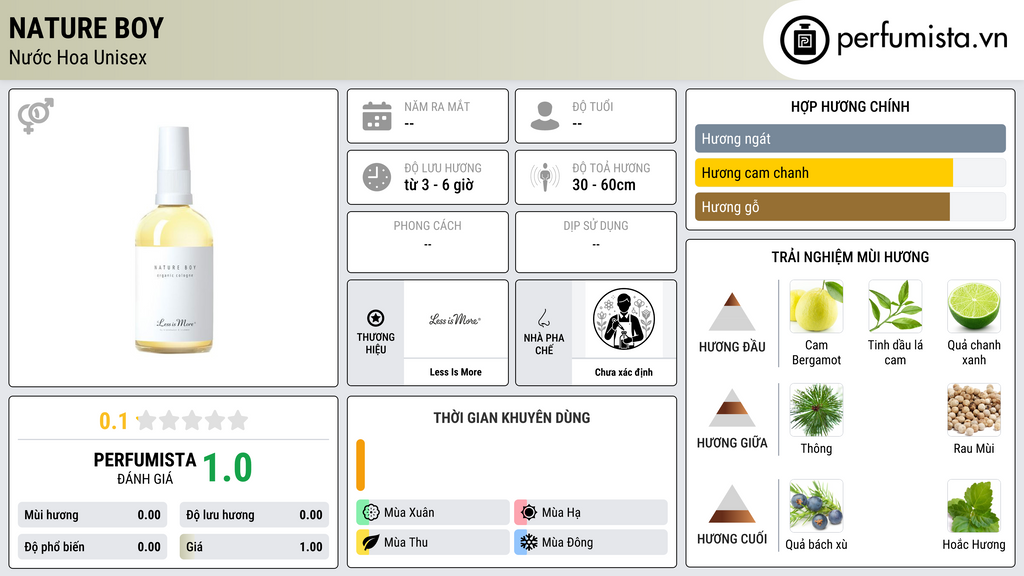
Task: Select the Mùa Xuân season label
Action: (409, 513)
